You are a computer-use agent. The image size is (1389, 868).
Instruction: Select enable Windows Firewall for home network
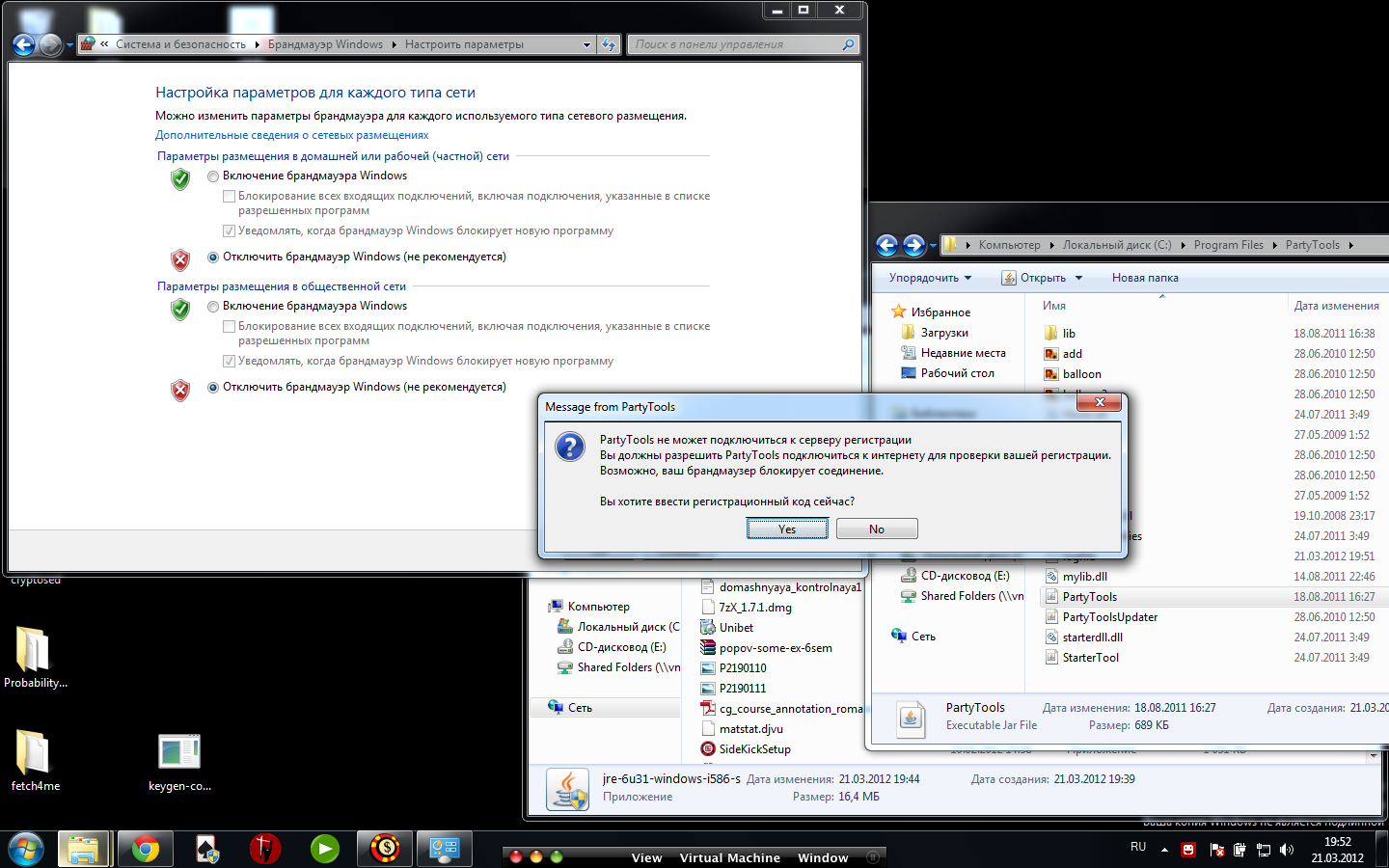[x=213, y=176]
